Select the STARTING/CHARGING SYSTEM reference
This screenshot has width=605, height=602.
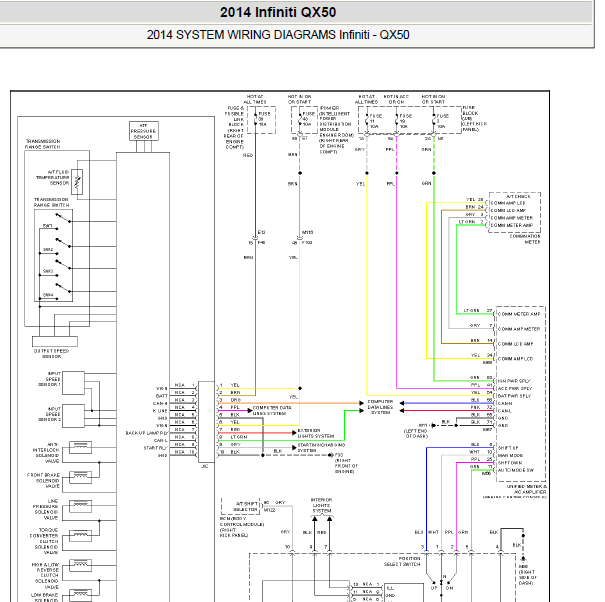click(321, 448)
